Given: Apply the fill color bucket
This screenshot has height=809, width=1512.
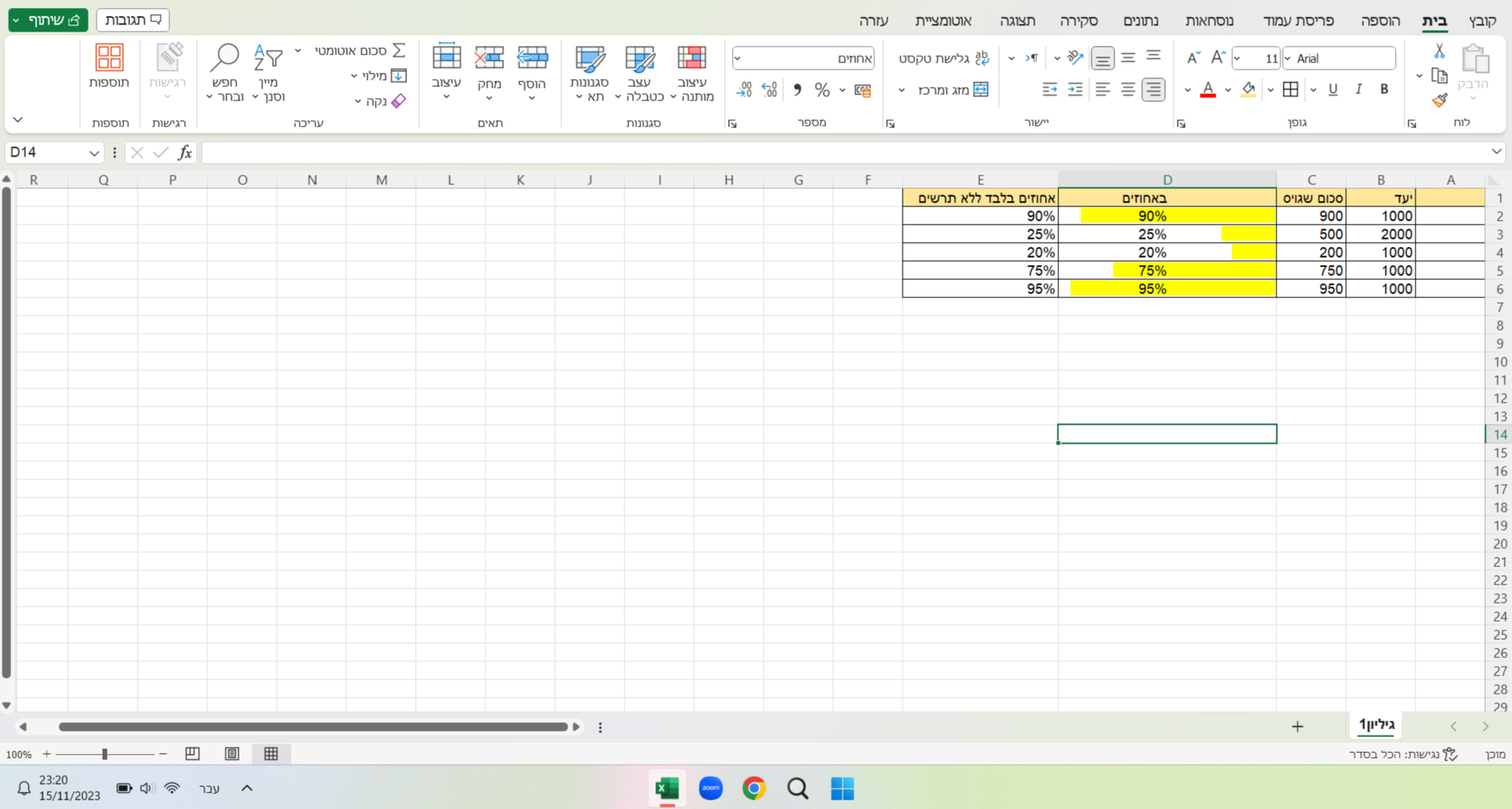Looking at the screenshot, I should tap(1249, 89).
